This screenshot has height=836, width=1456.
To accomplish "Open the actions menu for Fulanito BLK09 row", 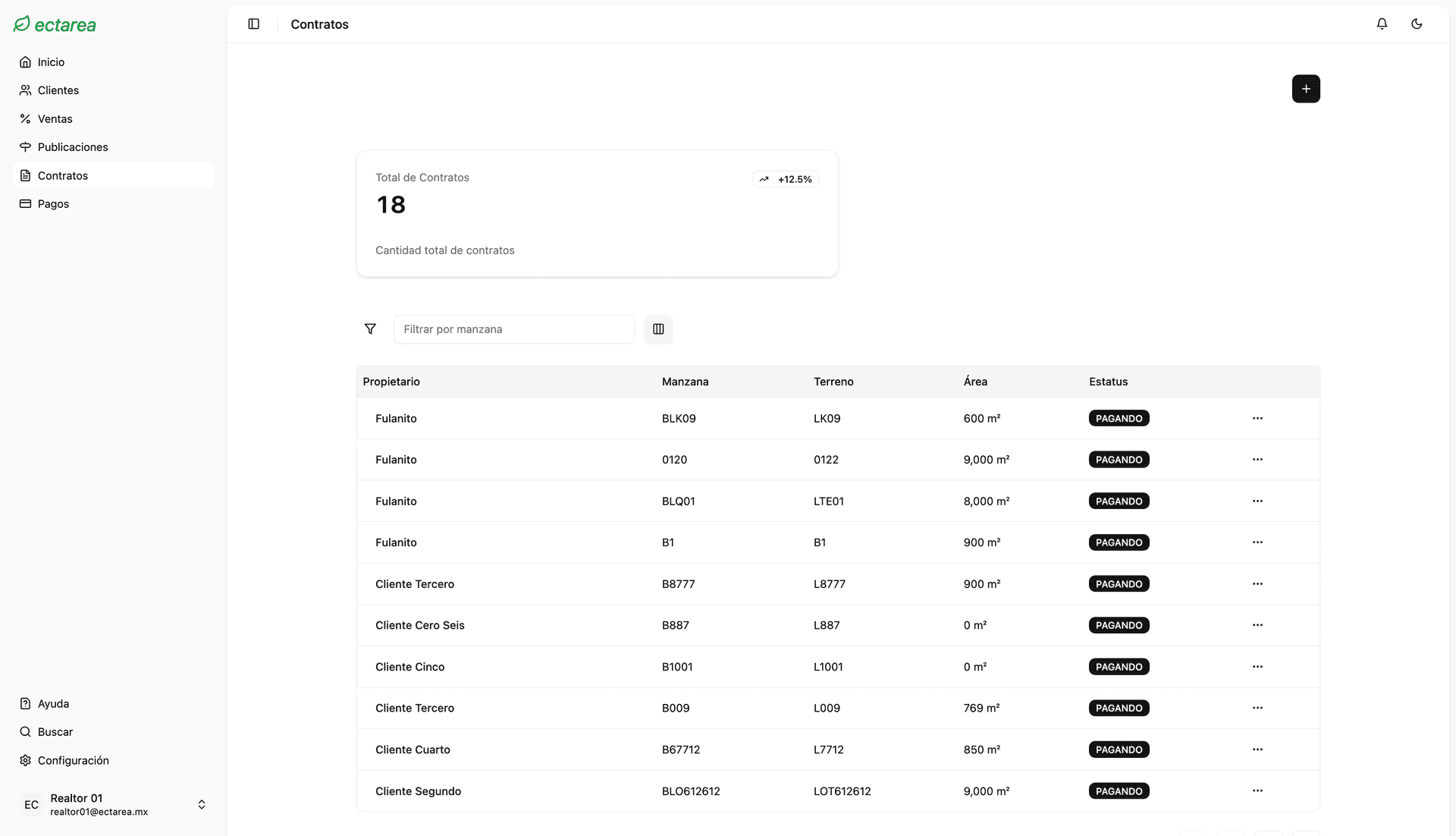I will pos(1257,418).
